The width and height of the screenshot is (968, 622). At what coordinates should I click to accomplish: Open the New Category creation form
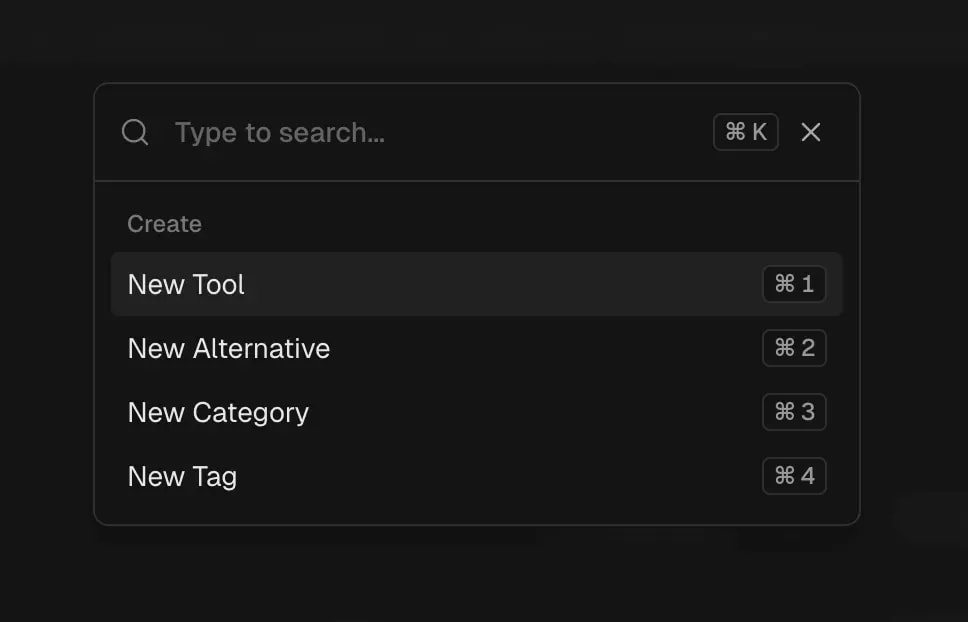pos(218,412)
